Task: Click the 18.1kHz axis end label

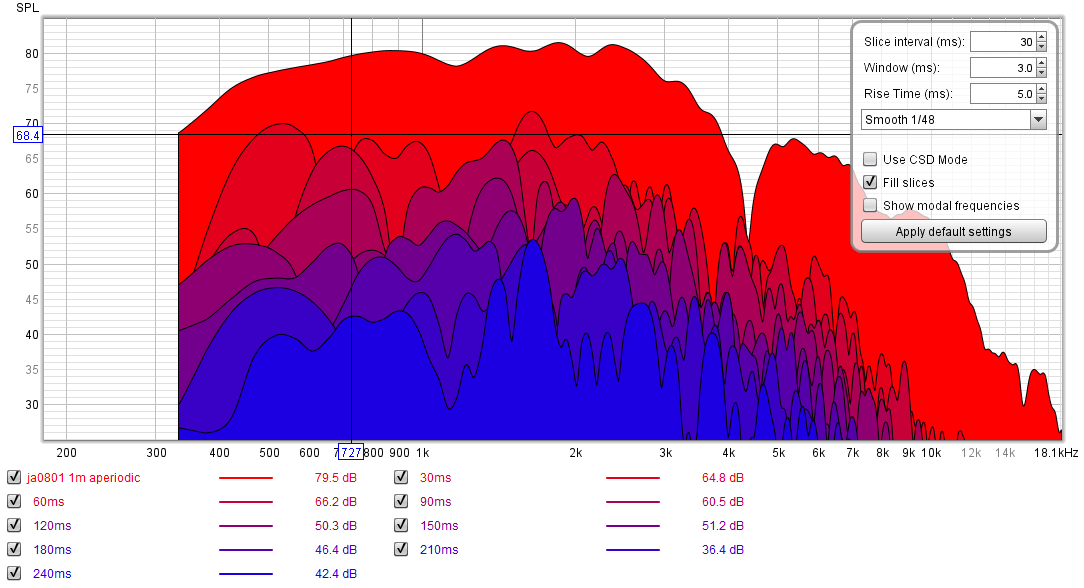Action: coord(1056,453)
